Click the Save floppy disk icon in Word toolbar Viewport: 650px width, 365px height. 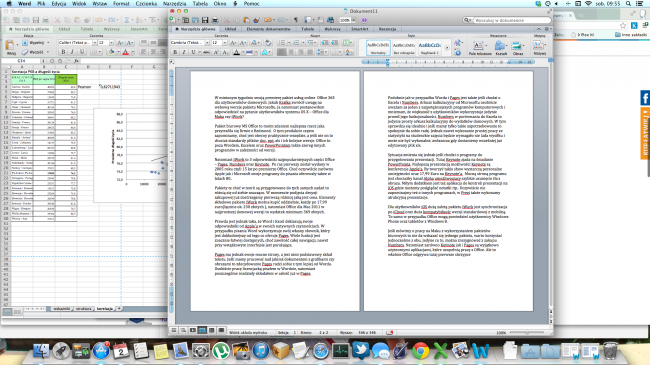tap(205, 20)
